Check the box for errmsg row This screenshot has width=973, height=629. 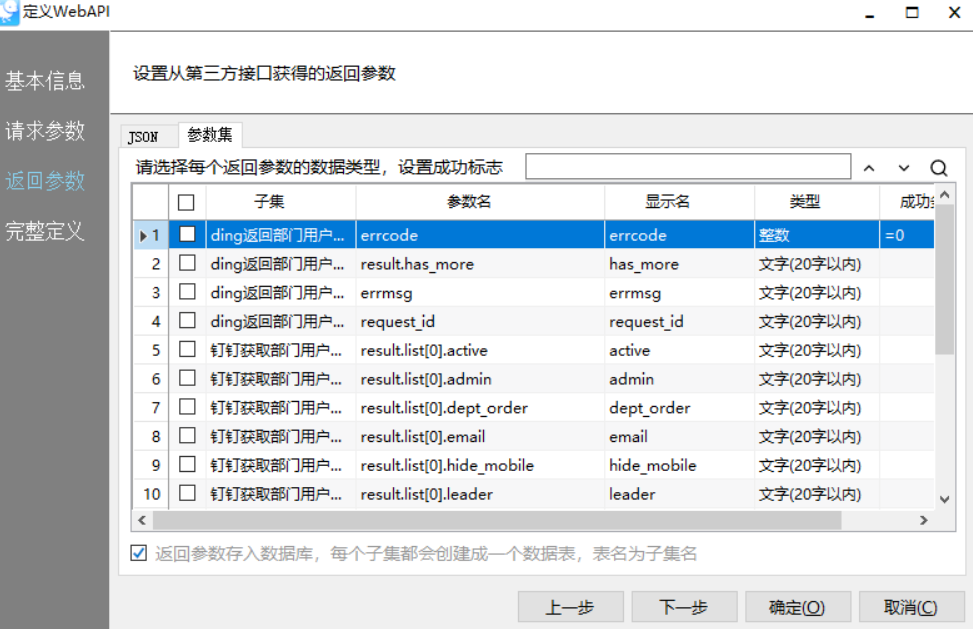coord(187,293)
